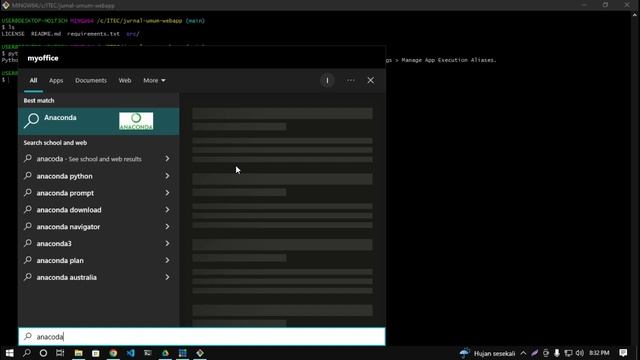
Task: Expand the More filter dropdown
Action: click(154, 80)
